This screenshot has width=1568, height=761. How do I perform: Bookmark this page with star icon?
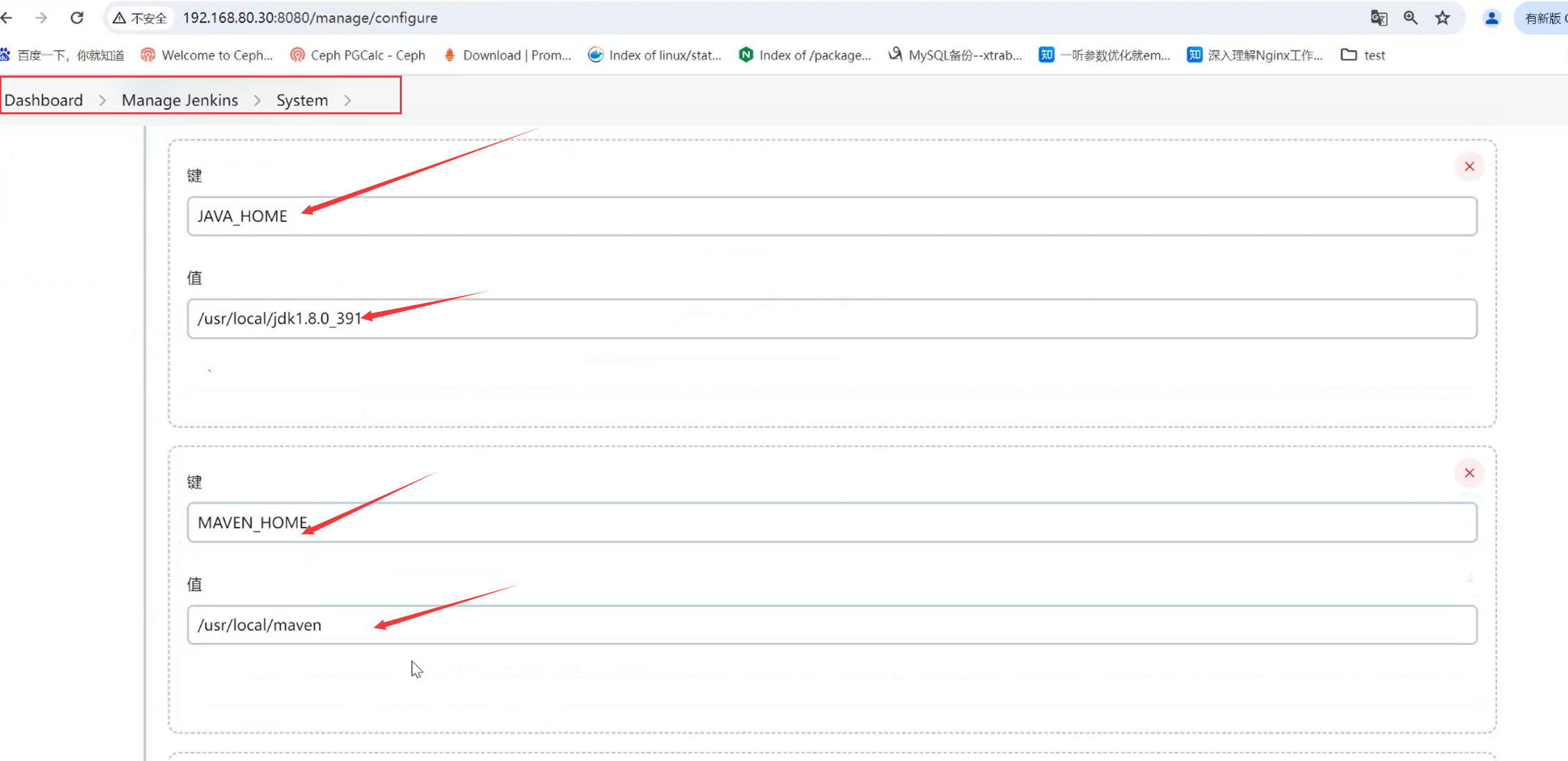pos(1443,18)
